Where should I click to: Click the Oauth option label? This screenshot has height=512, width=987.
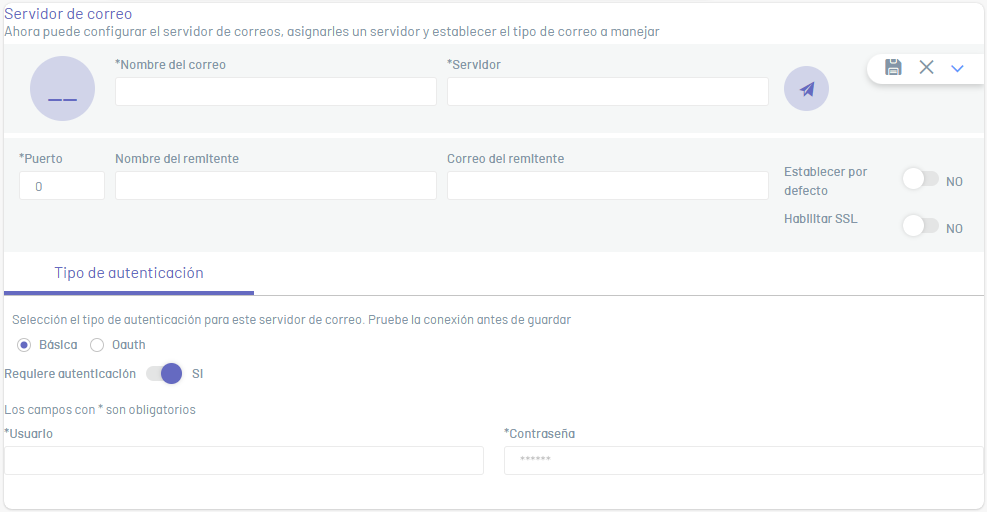[x=129, y=345]
